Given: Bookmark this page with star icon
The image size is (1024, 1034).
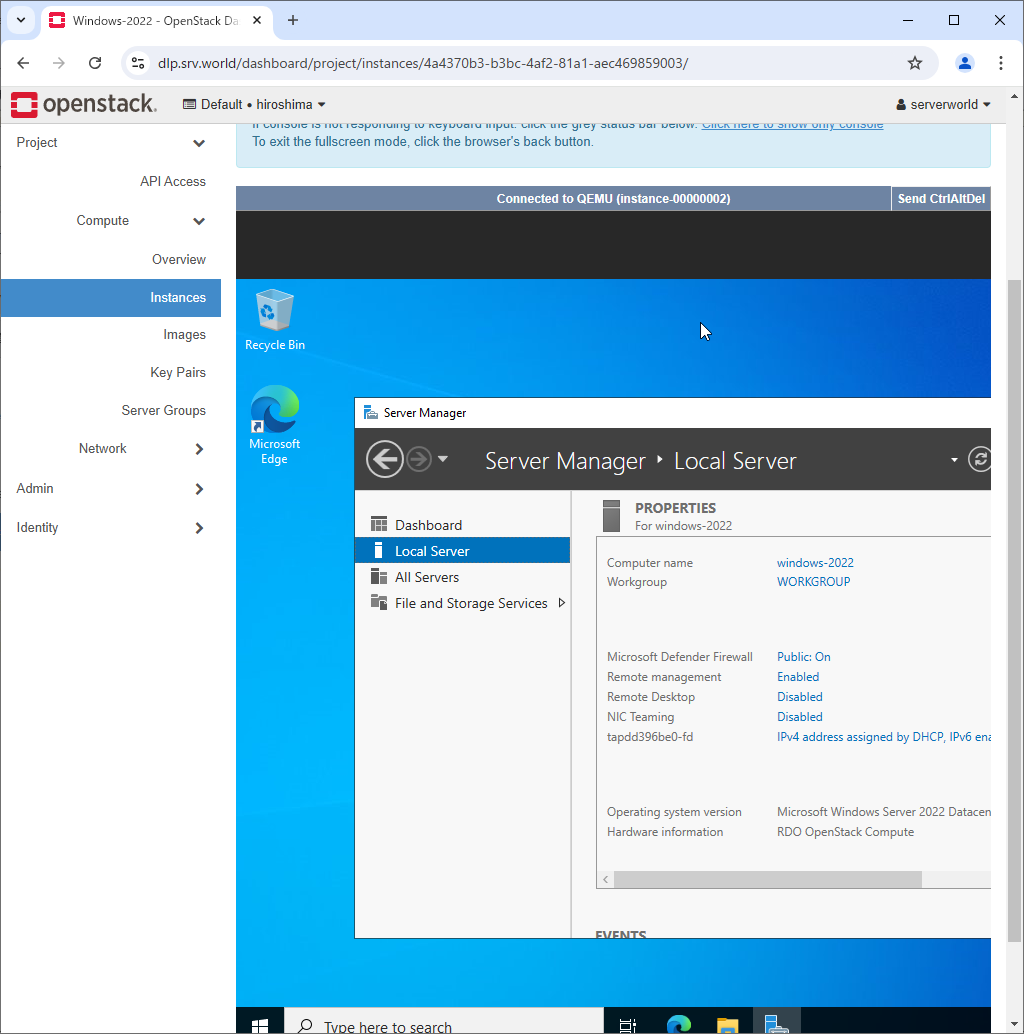Looking at the screenshot, I should 915,63.
